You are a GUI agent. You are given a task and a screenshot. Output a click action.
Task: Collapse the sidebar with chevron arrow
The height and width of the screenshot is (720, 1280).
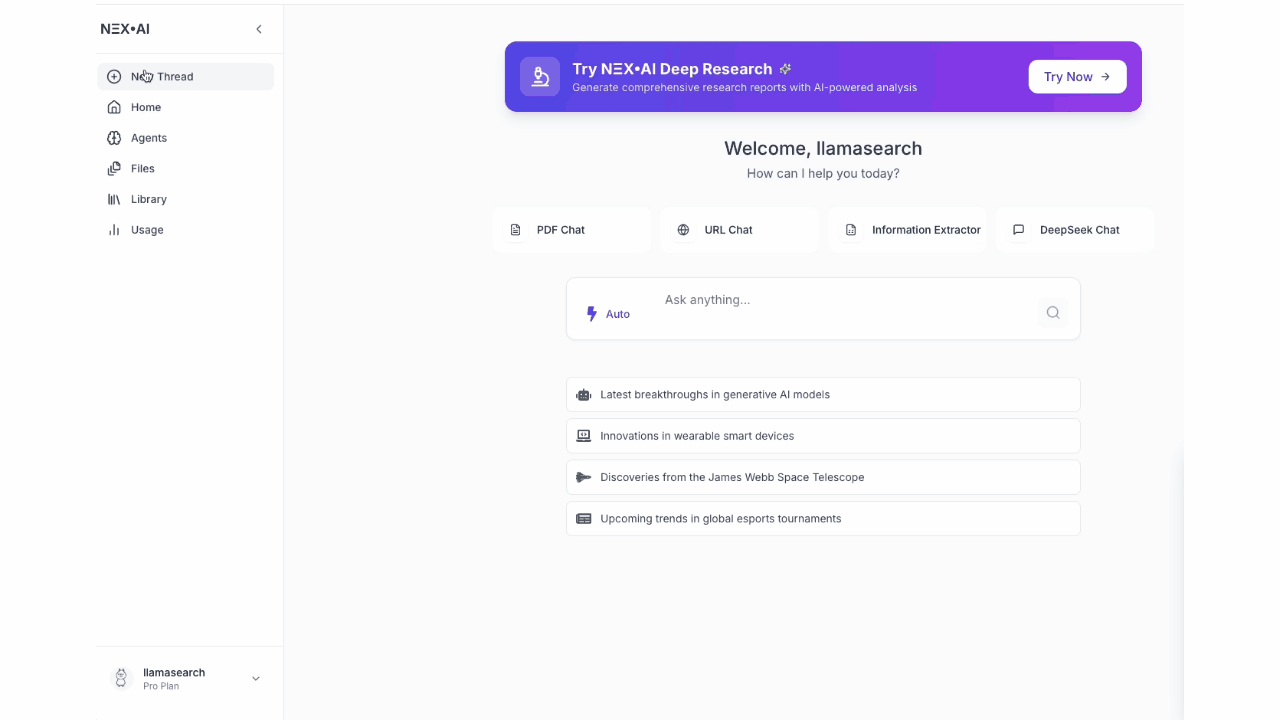(259, 29)
